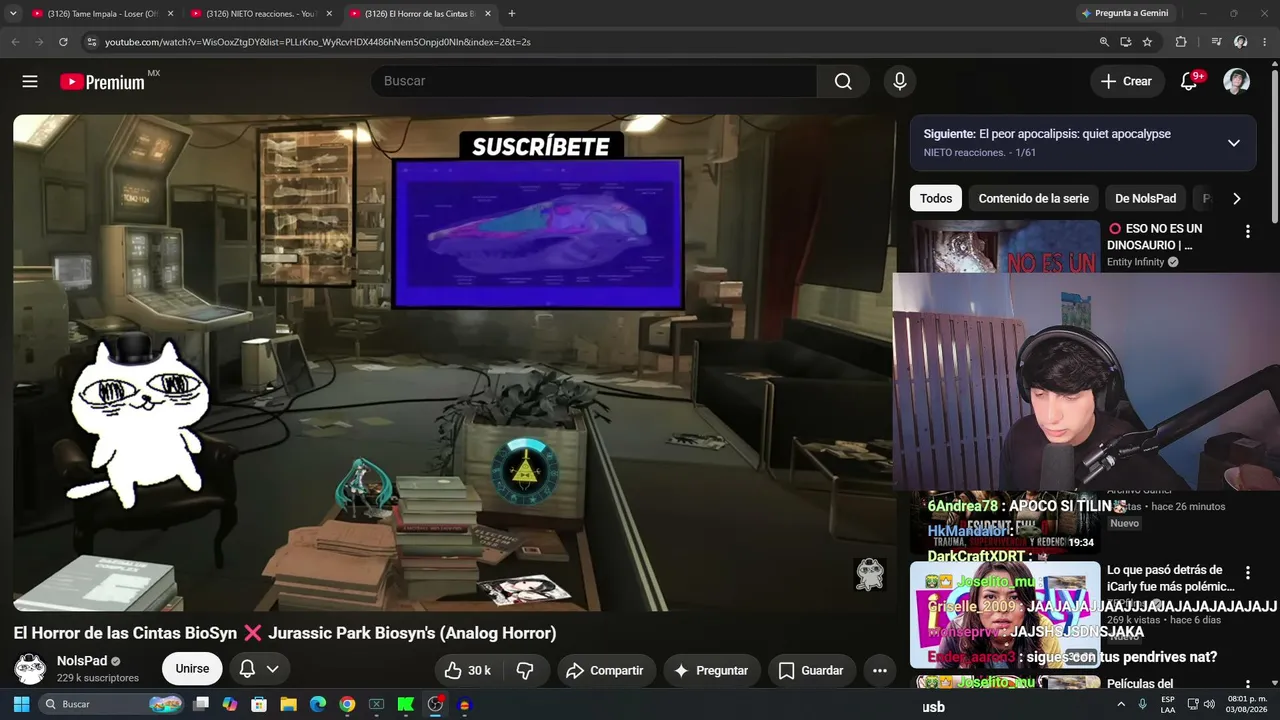Expand the notification bell subscription dropdown
Image resolution: width=1280 pixels, height=720 pixels.
272,669
